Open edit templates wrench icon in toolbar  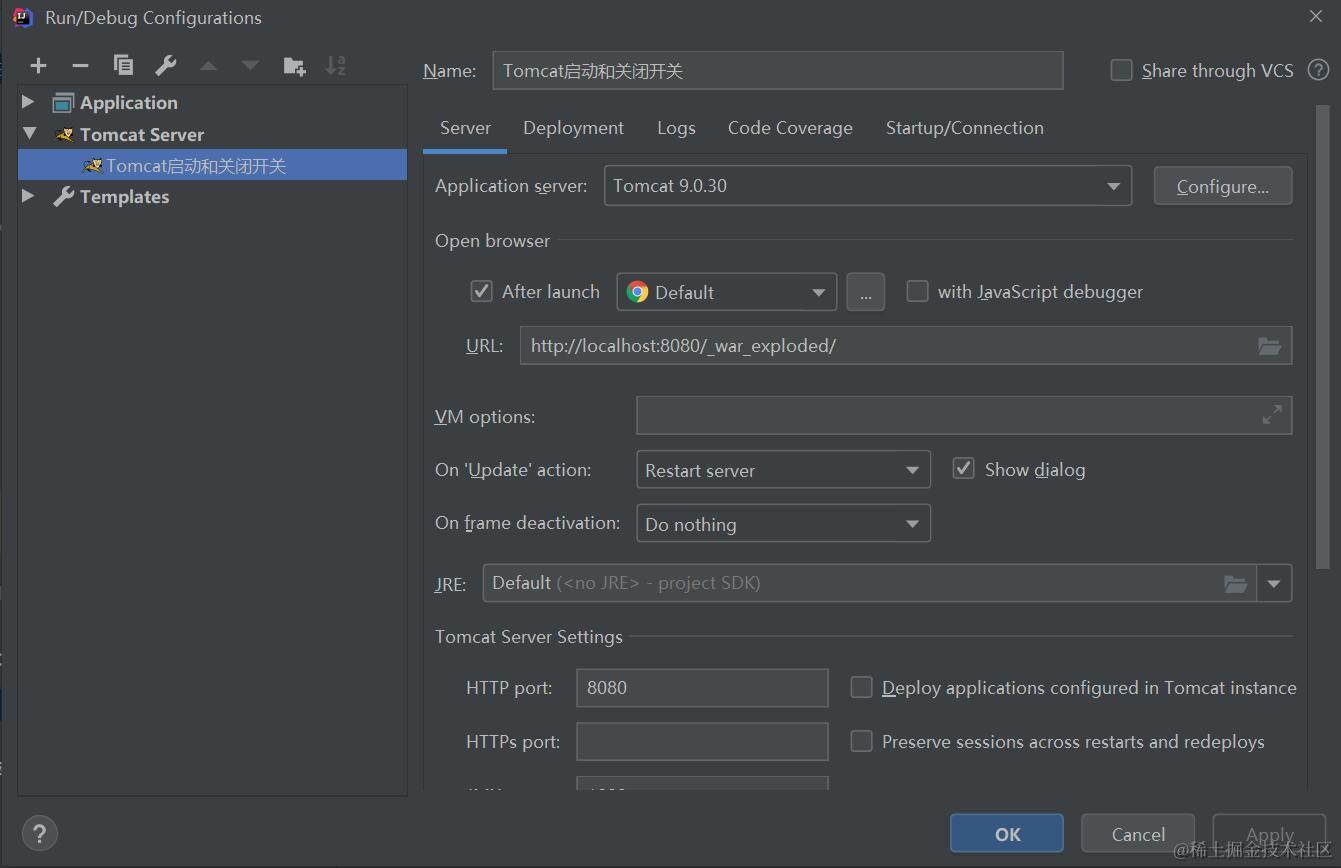pyautogui.click(x=166, y=66)
